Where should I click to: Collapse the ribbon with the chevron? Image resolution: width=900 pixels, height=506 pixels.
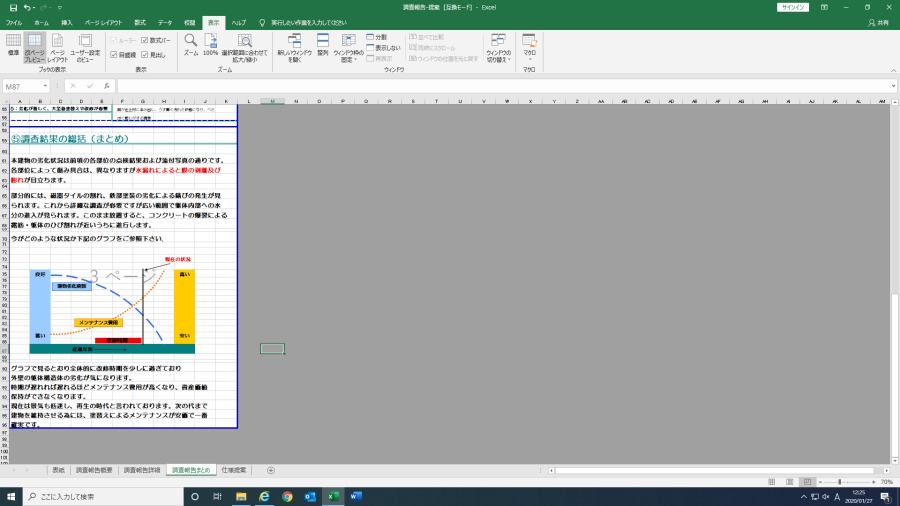point(894,70)
